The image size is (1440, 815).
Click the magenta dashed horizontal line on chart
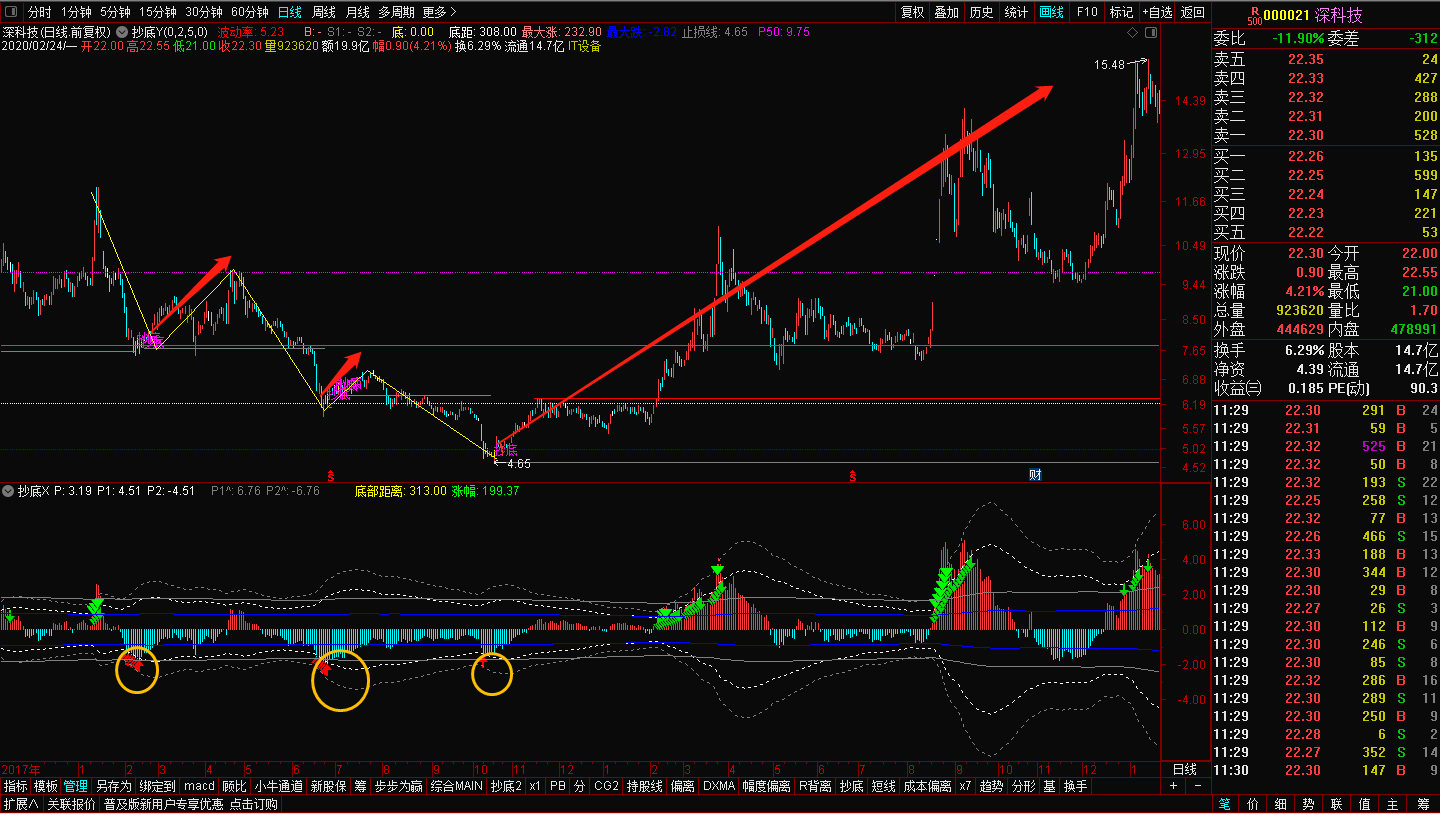click(600, 272)
